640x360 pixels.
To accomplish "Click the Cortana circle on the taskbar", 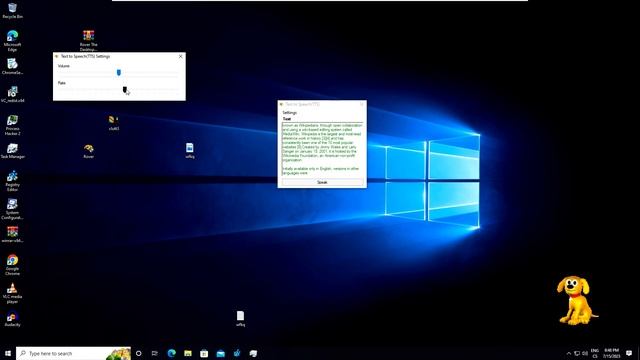I will click(139, 353).
